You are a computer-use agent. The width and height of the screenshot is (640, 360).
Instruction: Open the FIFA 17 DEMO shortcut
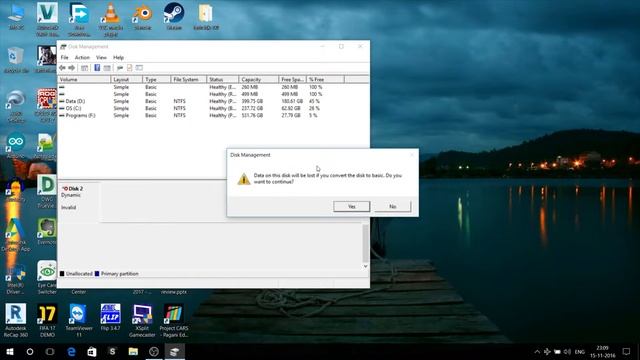tap(47, 320)
